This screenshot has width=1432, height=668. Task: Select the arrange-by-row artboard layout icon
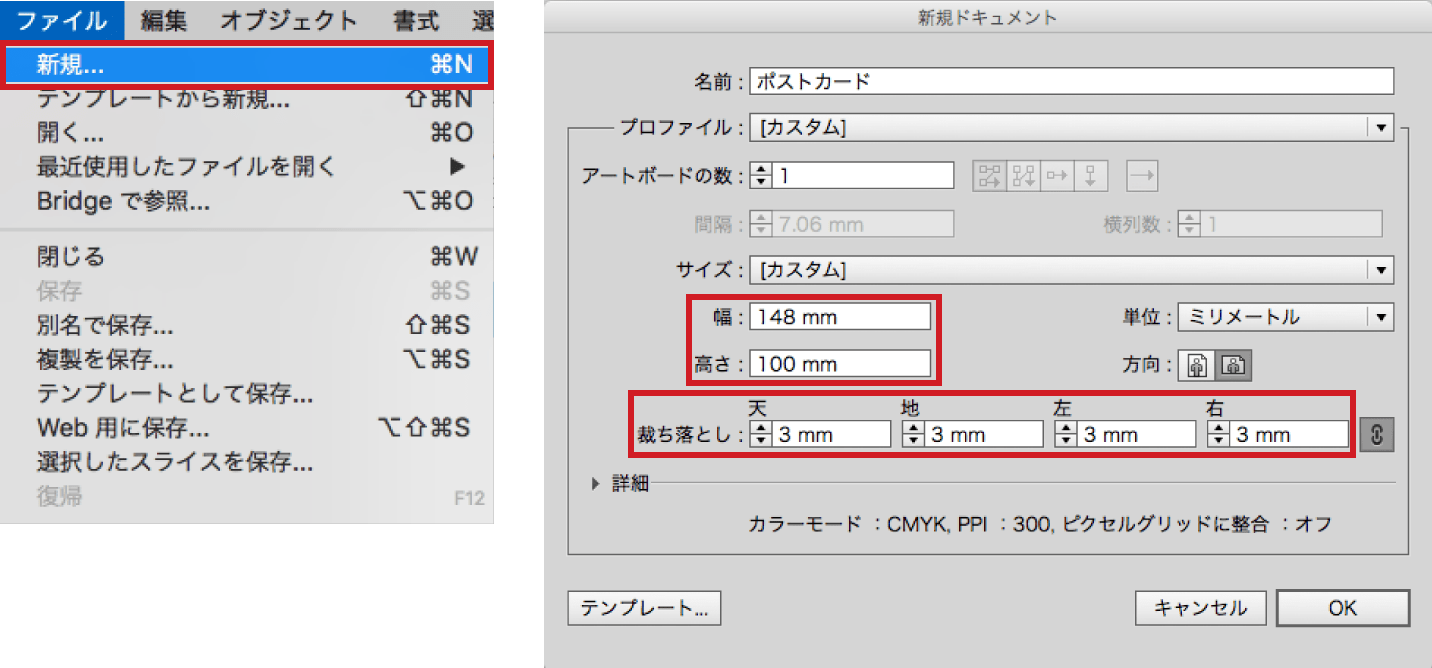pos(1055,176)
